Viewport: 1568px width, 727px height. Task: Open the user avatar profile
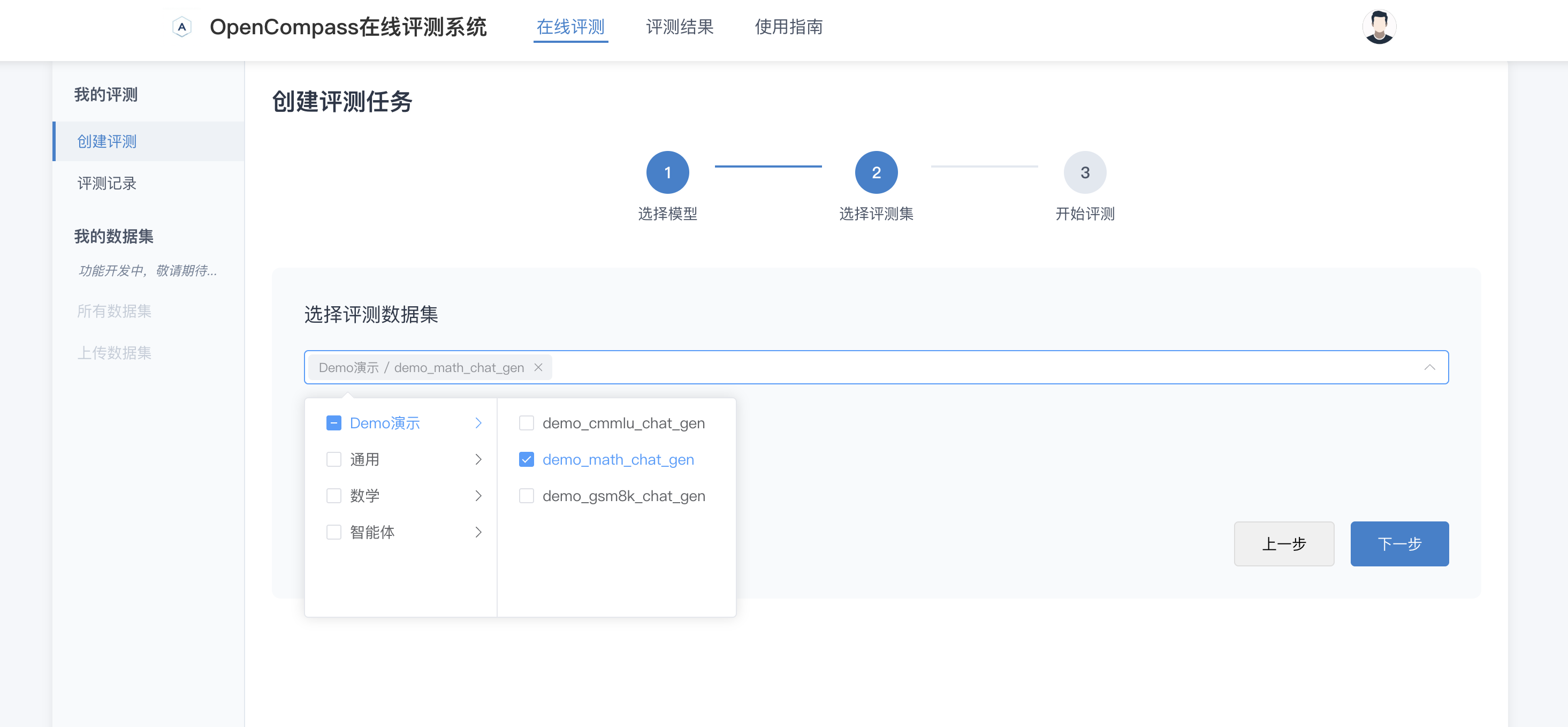1379,27
